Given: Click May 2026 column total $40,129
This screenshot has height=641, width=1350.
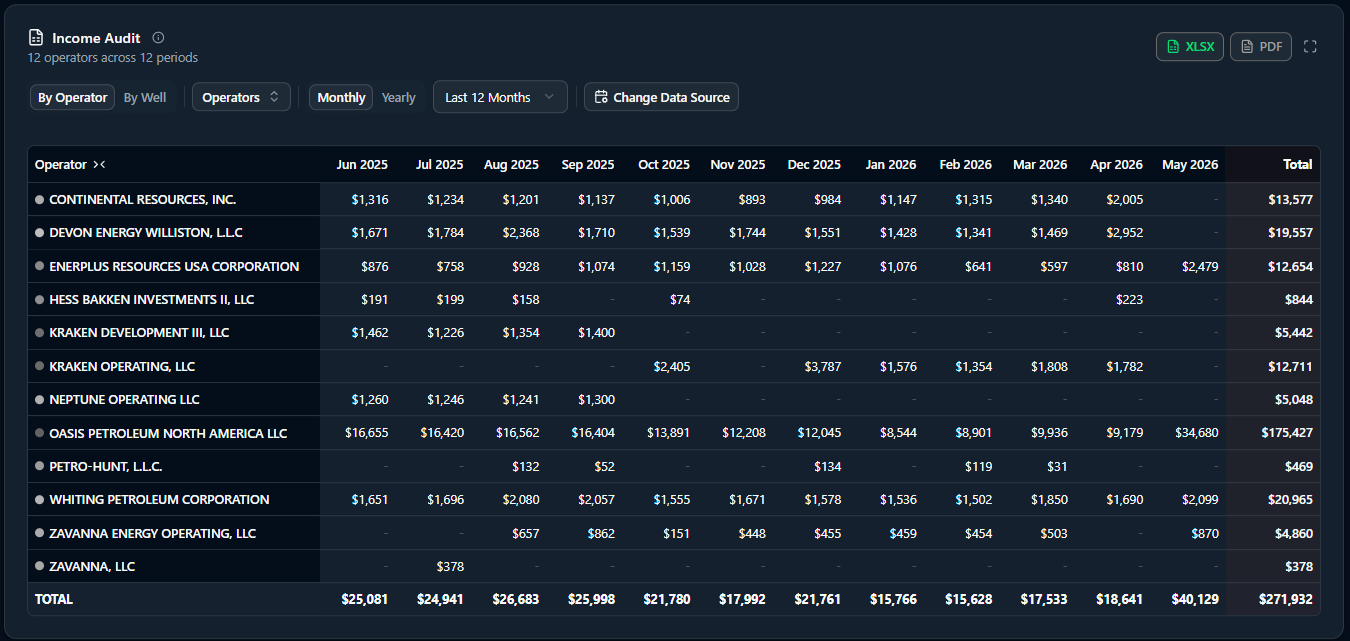Looking at the screenshot, I should coord(1195,599).
